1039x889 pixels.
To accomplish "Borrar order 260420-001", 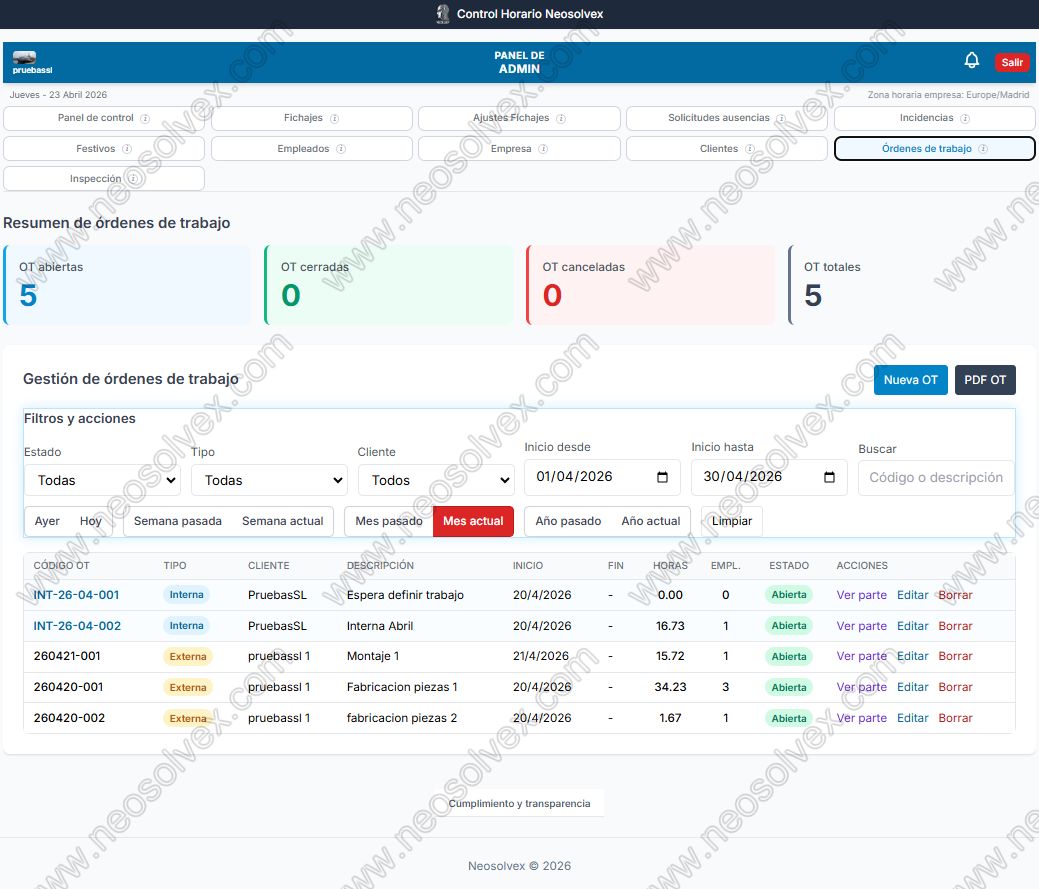I will [x=956, y=688].
